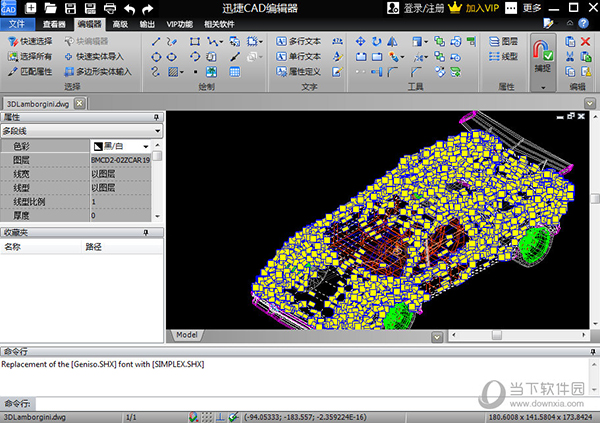The width and height of the screenshot is (600, 423).
Task: Click the Rotate tool icon
Action: [377, 41]
